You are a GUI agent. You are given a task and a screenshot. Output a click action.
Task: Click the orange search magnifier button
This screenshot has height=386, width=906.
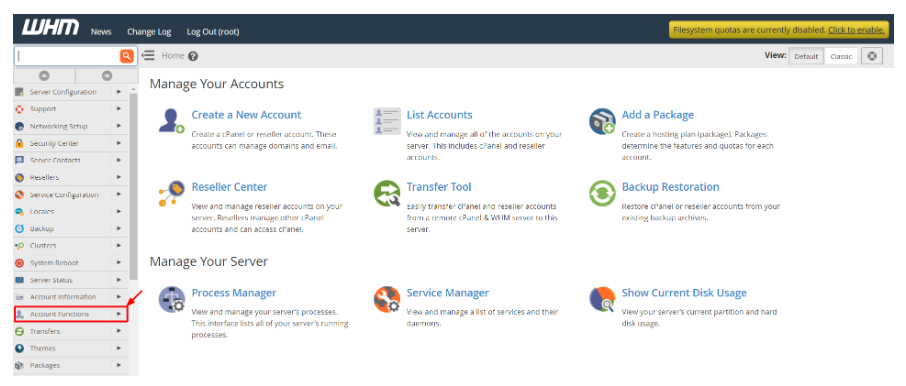(x=127, y=56)
